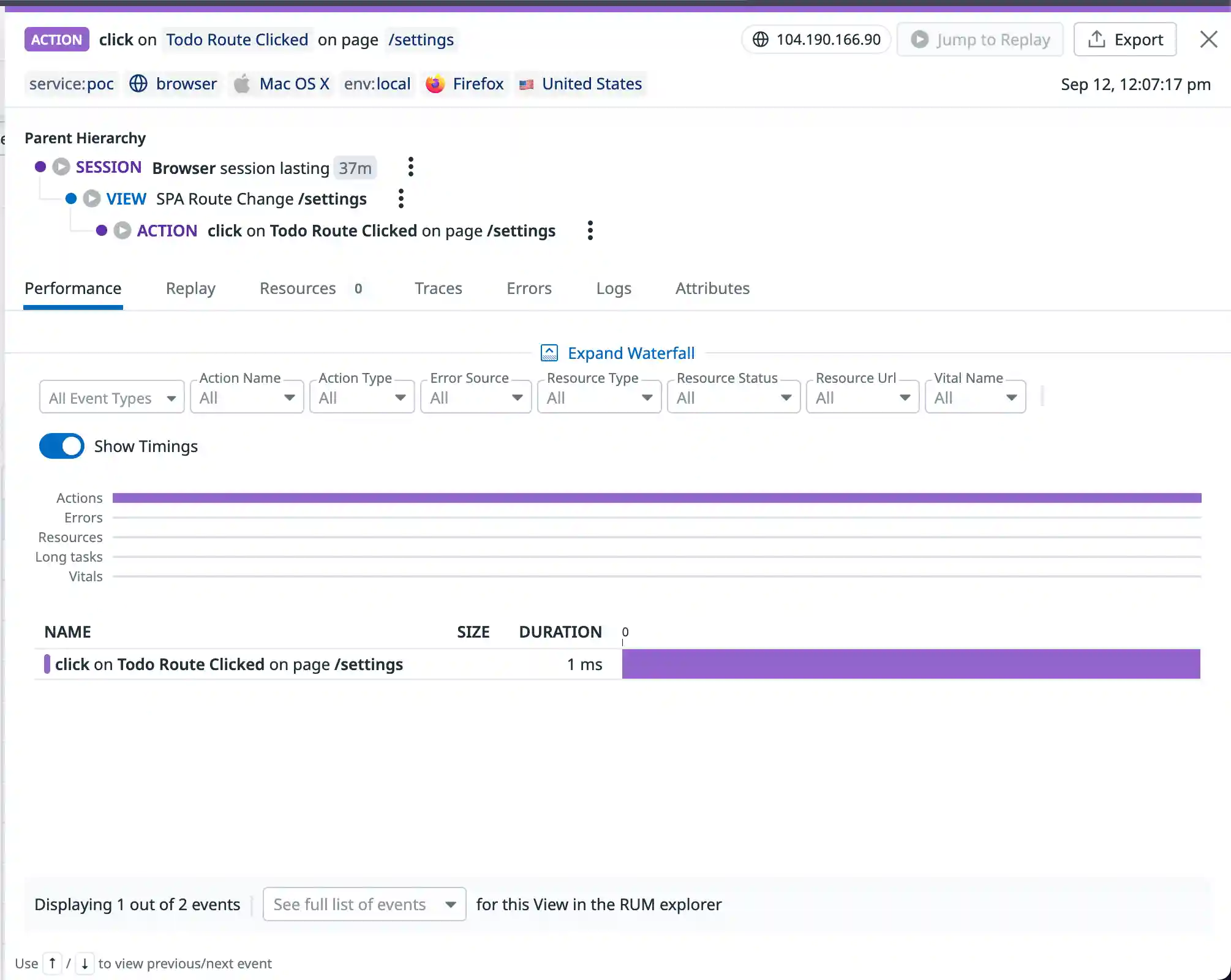The image size is (1231, 980).
Task: Open the three-dot menu for Browser session
Action: coord(410,167)
